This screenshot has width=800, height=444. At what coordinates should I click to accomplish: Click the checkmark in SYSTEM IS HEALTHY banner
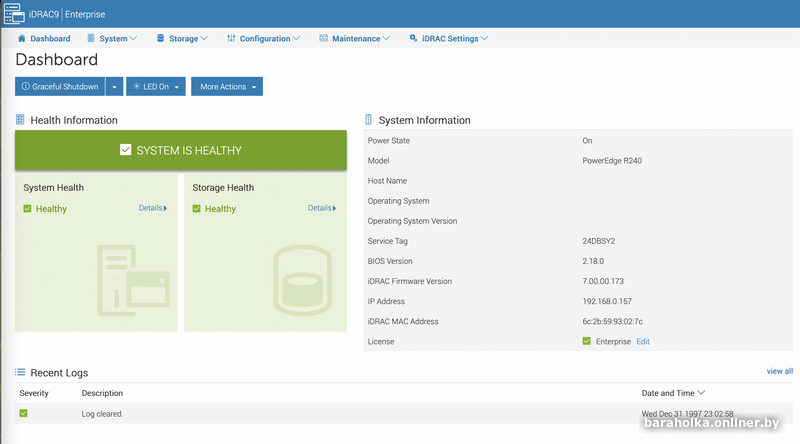126,150
